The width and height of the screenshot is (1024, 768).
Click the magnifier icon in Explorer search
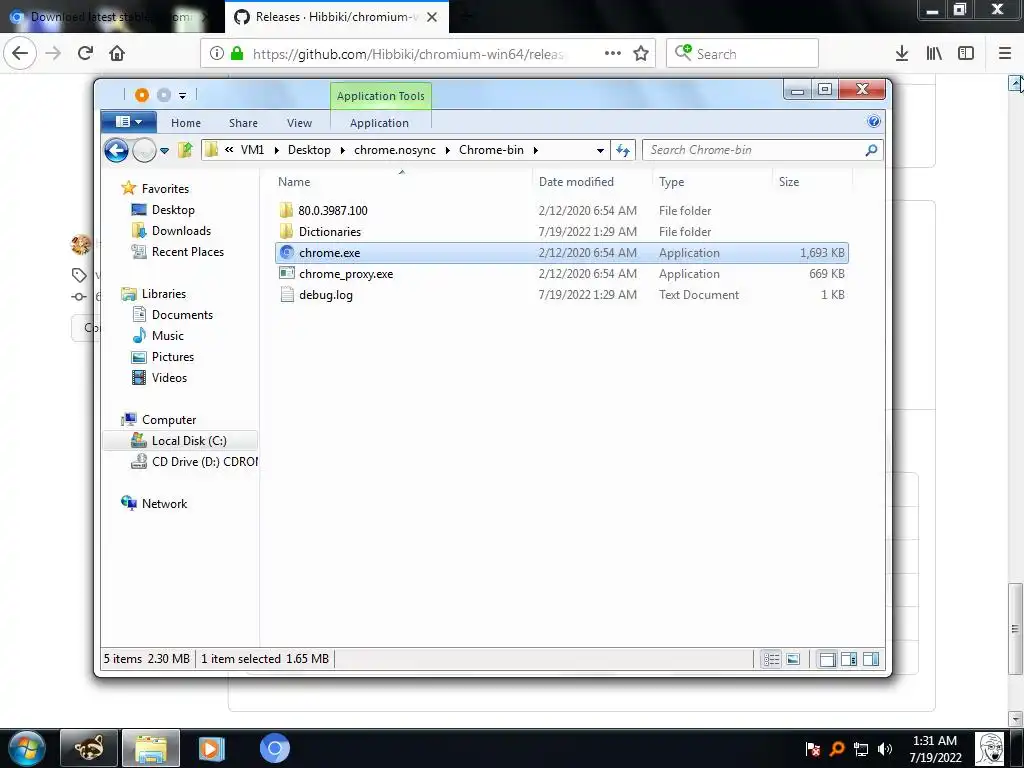pos(871,150)
